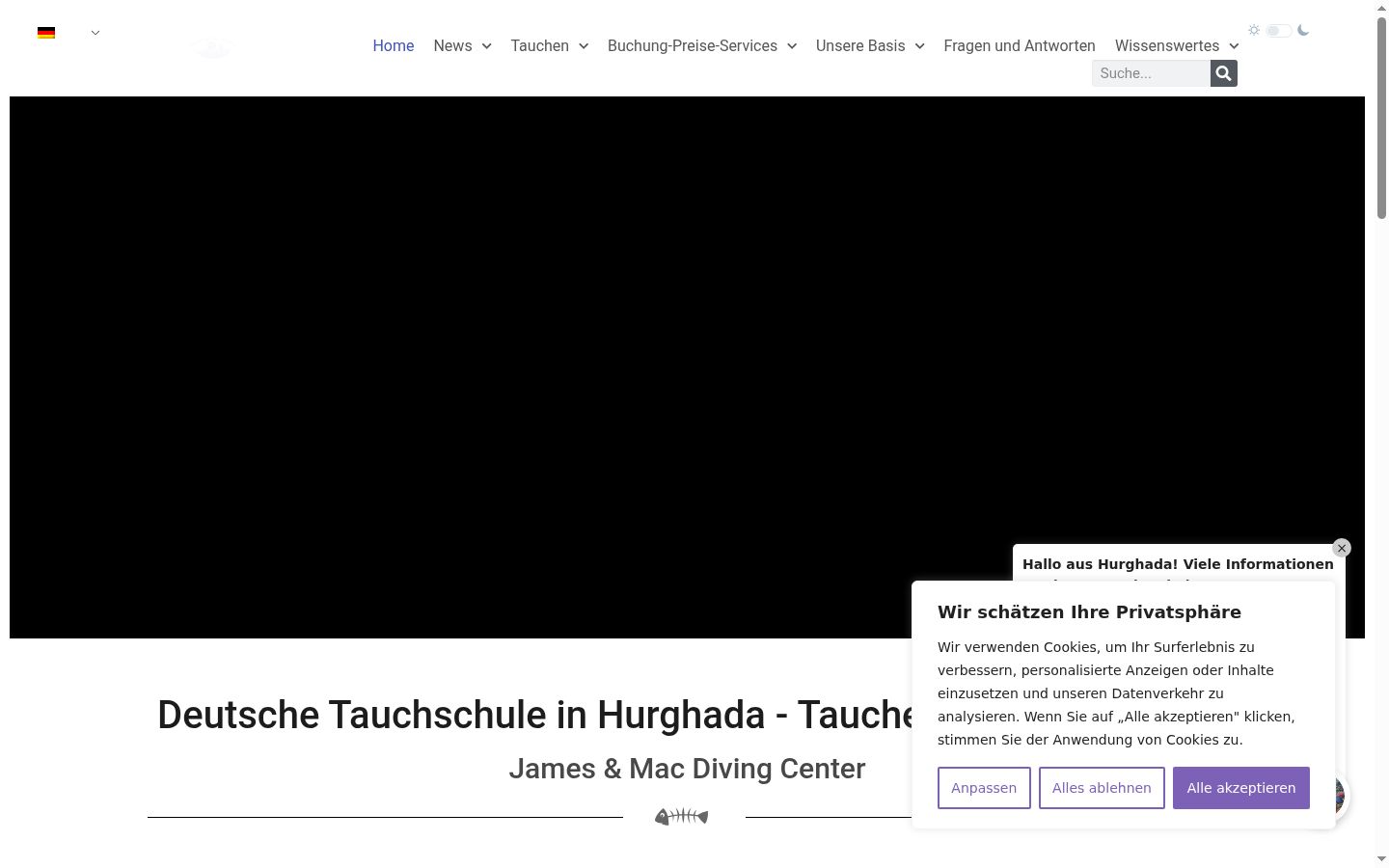Image resolution: width=1389 pixels, height=868 pixels.
Task: Open the News menu item
Action: pyautogui.click(x=452, y=46)
